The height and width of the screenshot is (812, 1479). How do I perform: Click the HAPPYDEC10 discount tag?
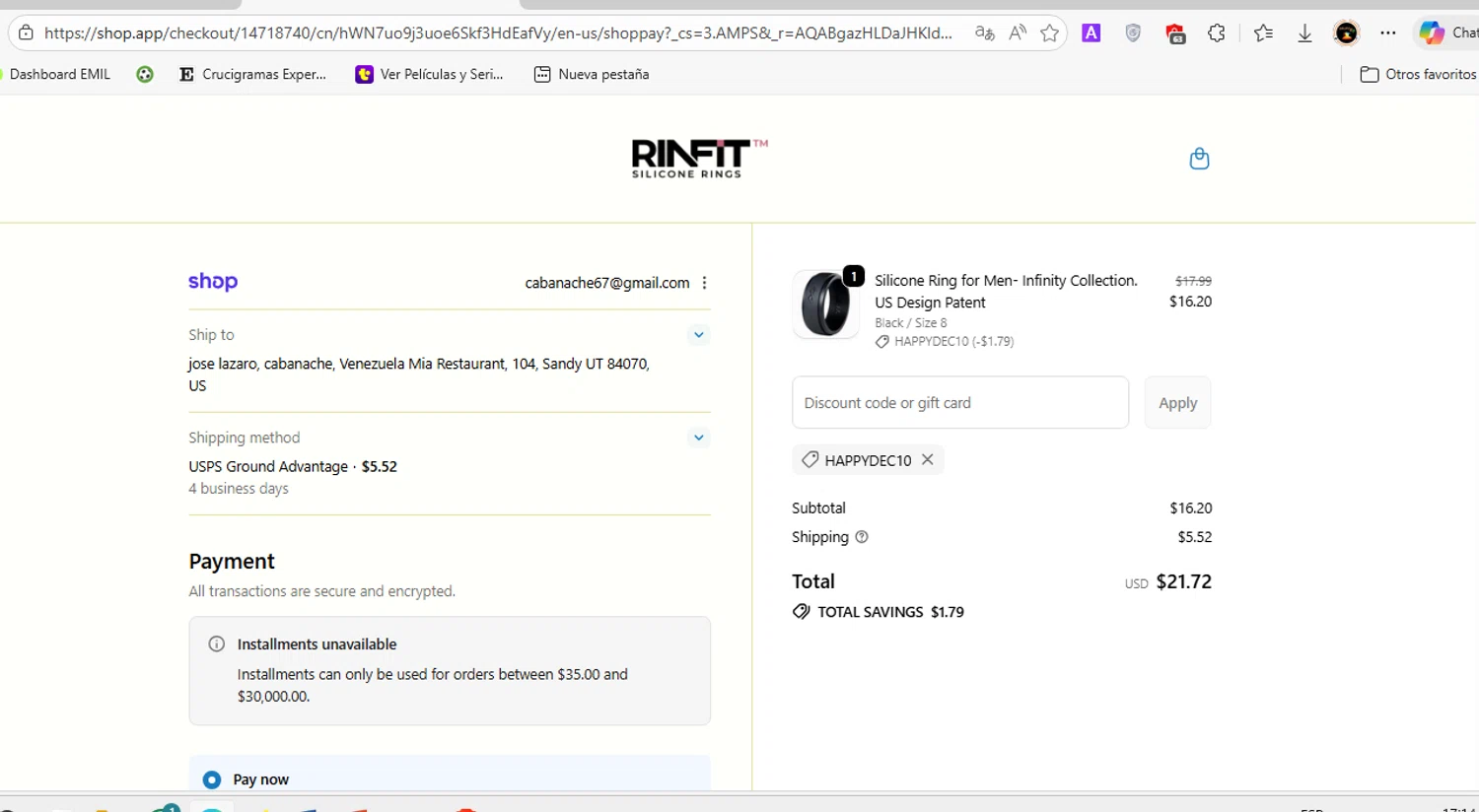[868, 459]
